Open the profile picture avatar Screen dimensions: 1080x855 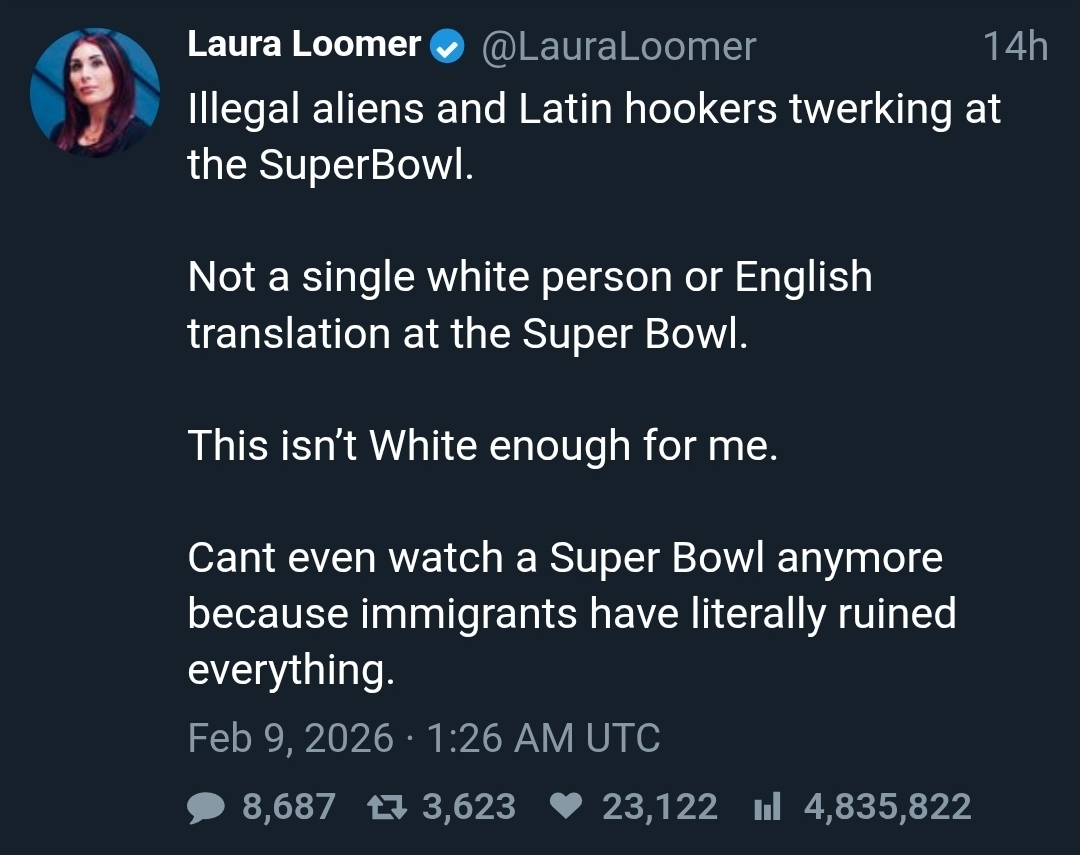click(x=95, y=91)
